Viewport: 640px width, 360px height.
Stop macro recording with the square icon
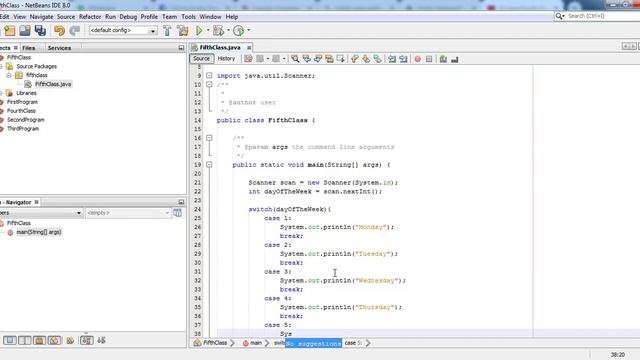pyautogui.click(x=429, y=59)
